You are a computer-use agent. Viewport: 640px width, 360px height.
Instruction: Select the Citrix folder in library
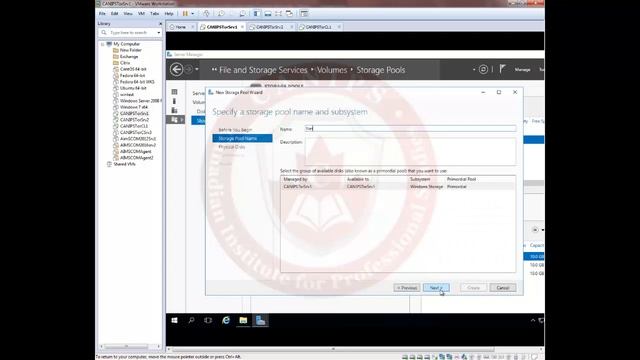pyautogui.click(x=124, y=63)
